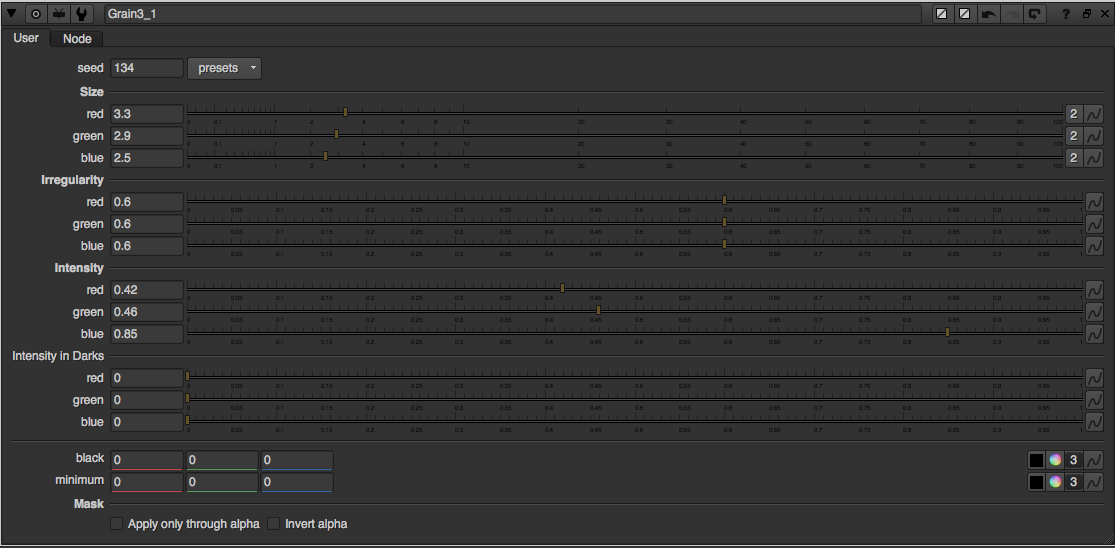
Task: Open animation menu for Intensity blue
Action: [1094, 334]
